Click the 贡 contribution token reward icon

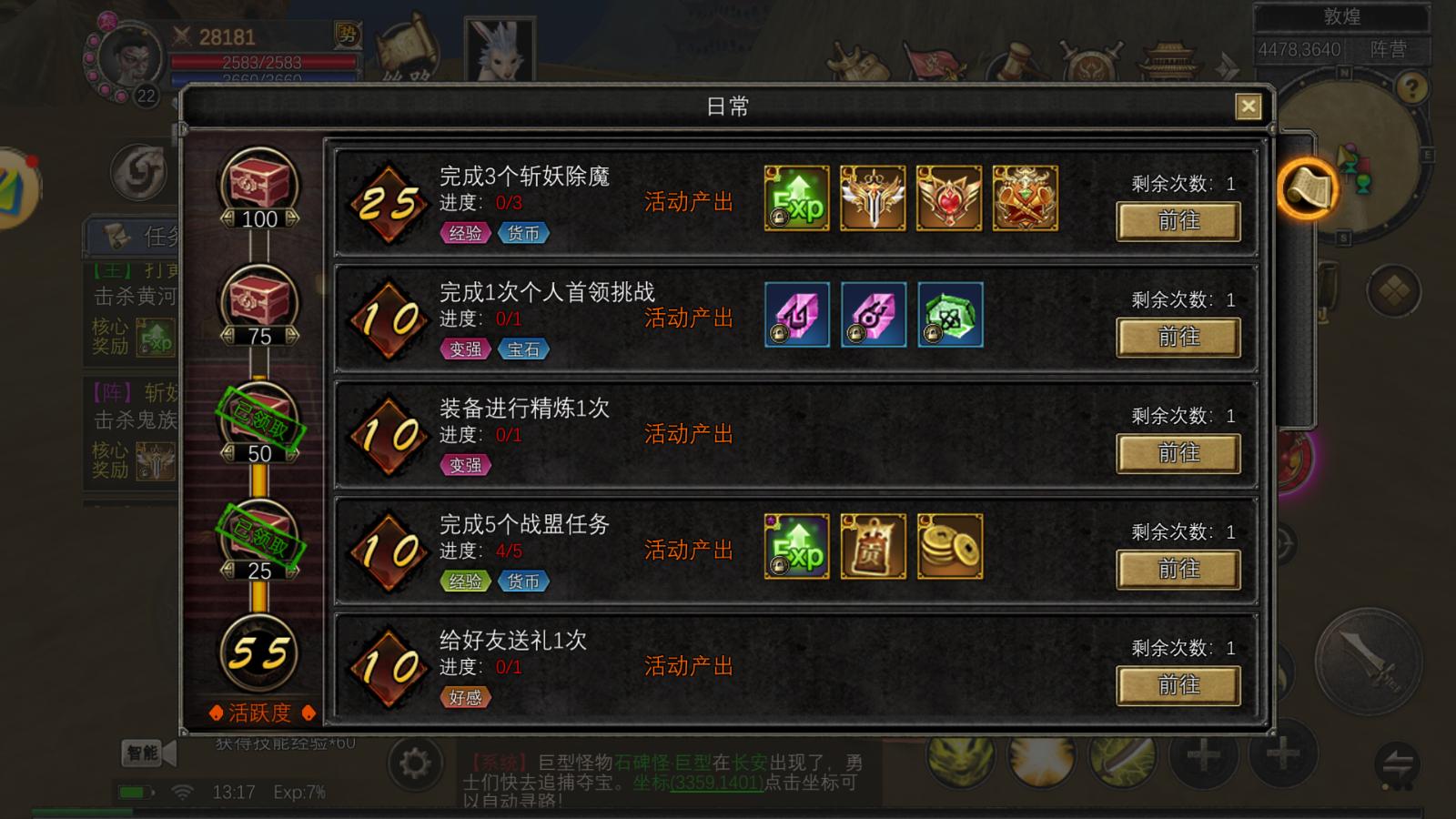point(874,547)
